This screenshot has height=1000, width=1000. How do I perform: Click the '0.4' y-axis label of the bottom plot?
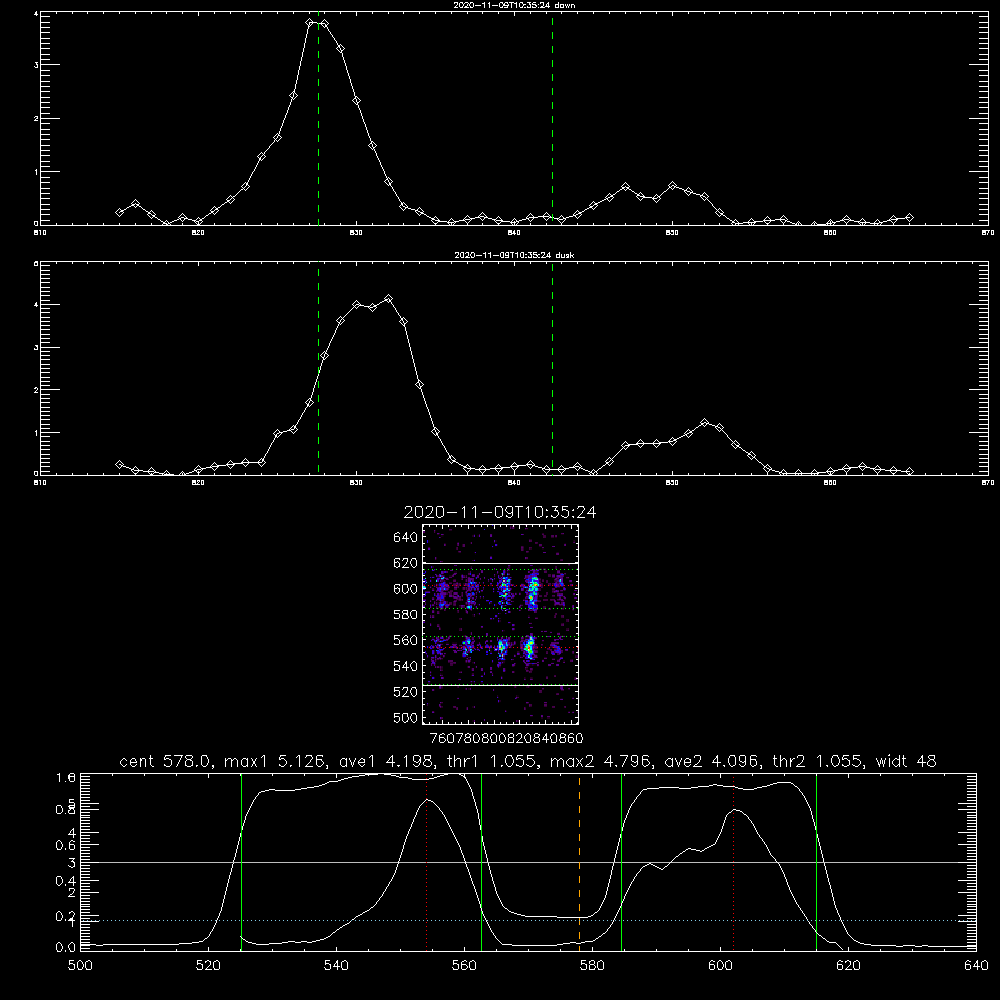click(x=66, y=881)
